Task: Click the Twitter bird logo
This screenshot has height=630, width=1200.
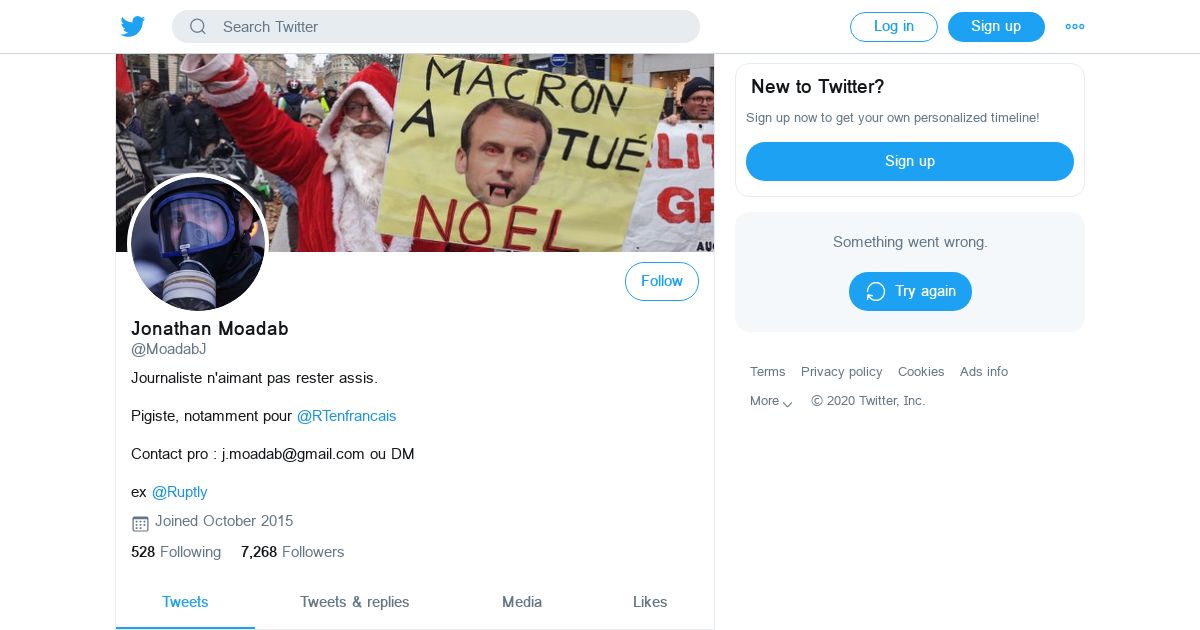Action: click(133, 26)
